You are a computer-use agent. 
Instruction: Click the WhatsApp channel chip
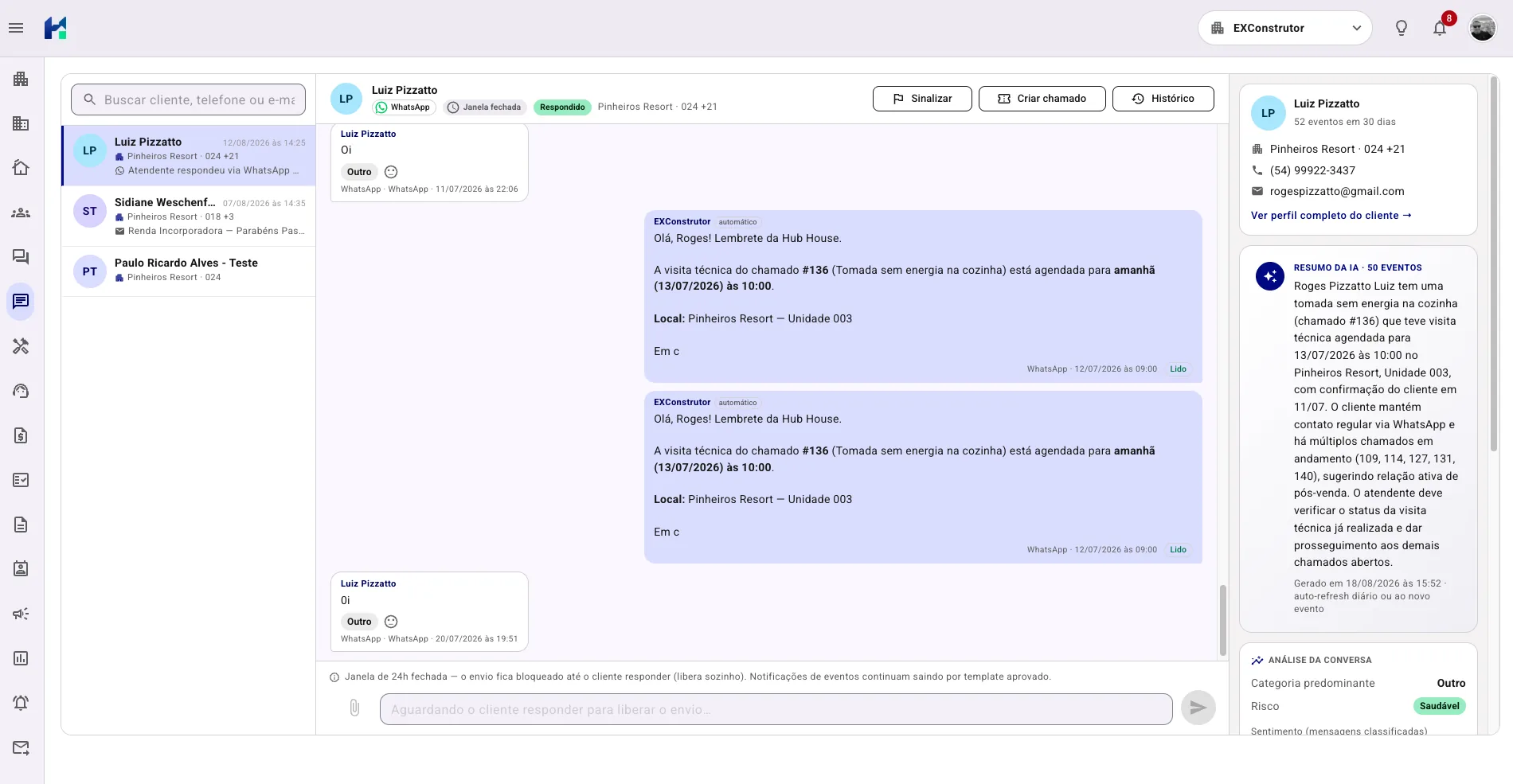pyautogui.click(x=403, y=107)
